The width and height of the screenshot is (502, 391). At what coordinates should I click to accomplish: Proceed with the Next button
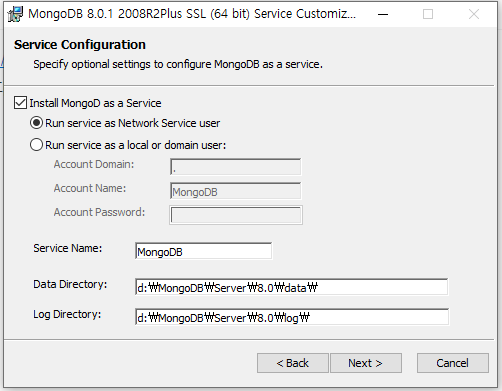pyautogui.click(x=366, y=363)
